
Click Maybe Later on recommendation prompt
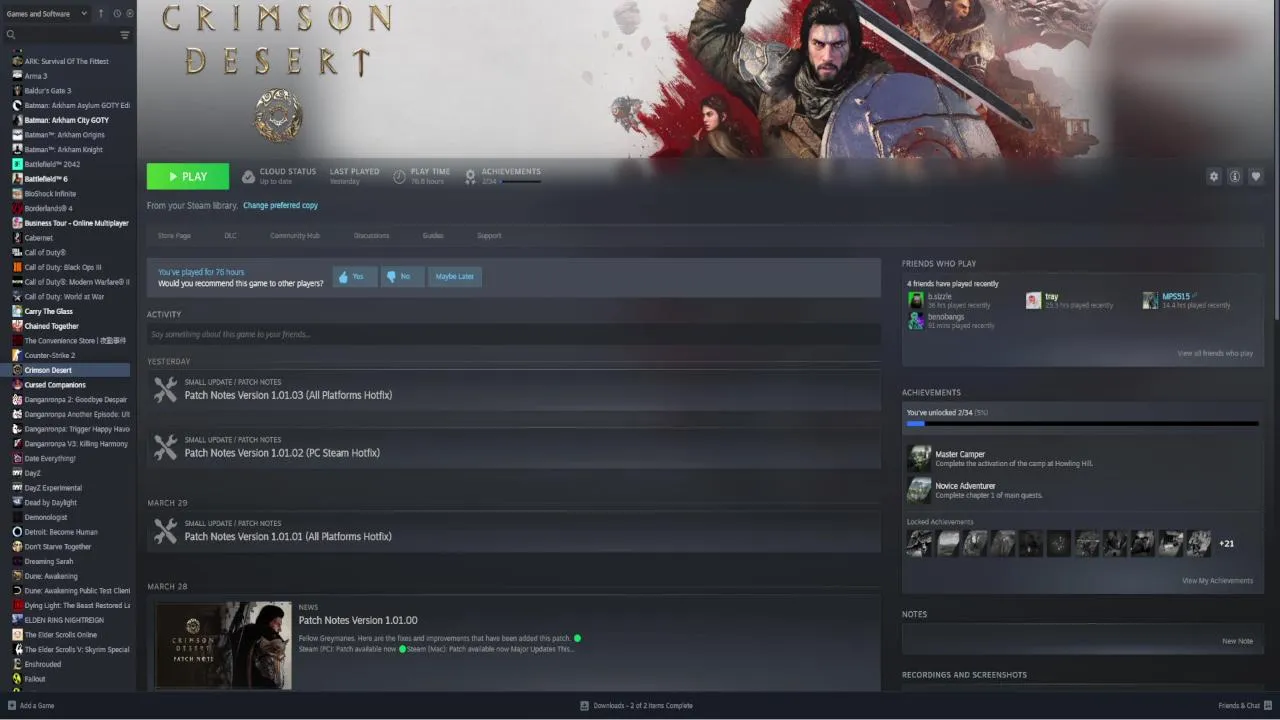(x=455, y=276)
